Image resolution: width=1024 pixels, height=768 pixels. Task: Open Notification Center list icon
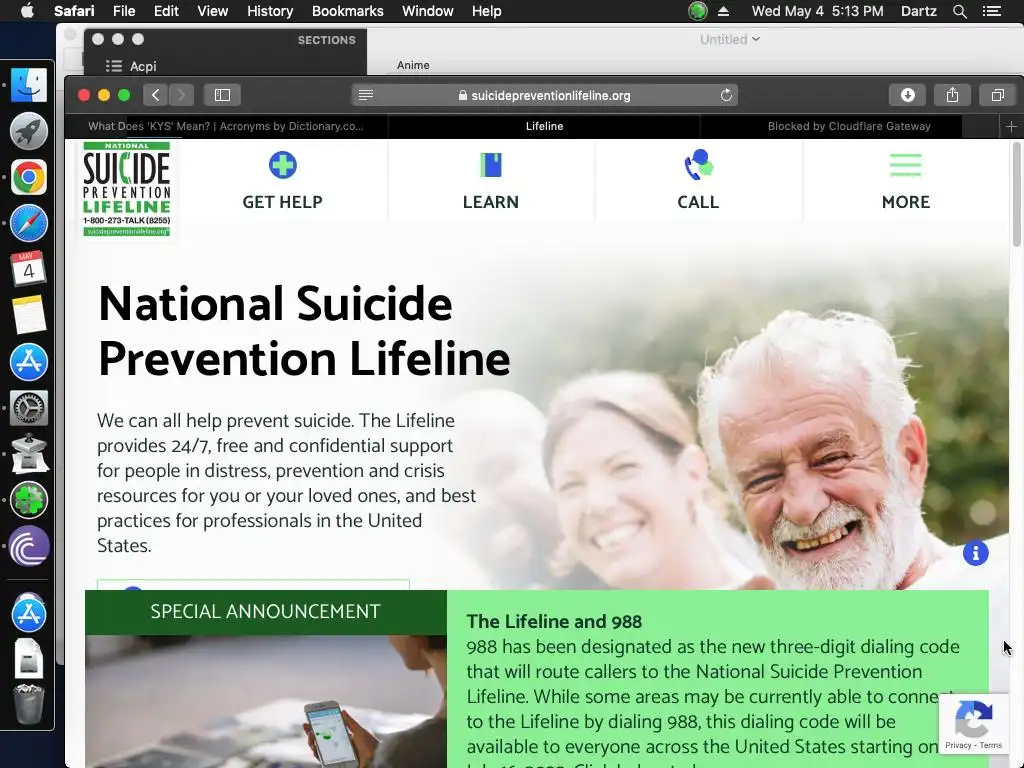pos(991,11)
